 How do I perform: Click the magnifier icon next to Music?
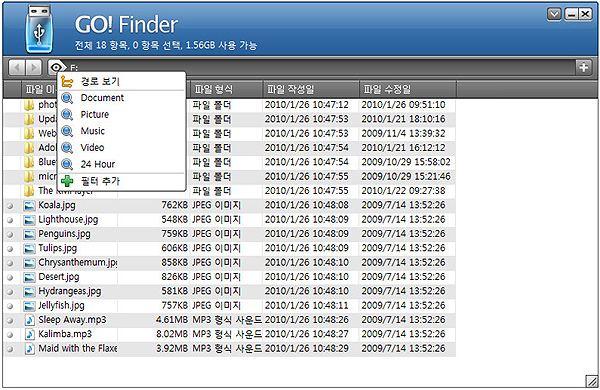(67, 131)
